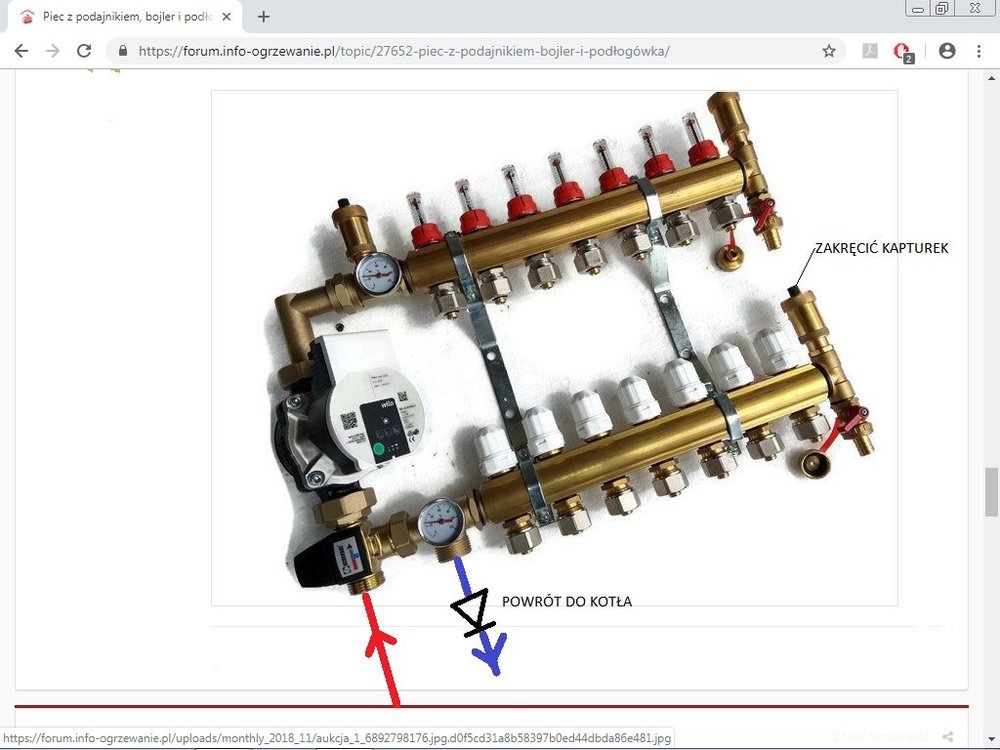Select the 'Piec z podajnikiem, bojler' tab
This screenshot has height=750, width=1000.
point(120,17)
